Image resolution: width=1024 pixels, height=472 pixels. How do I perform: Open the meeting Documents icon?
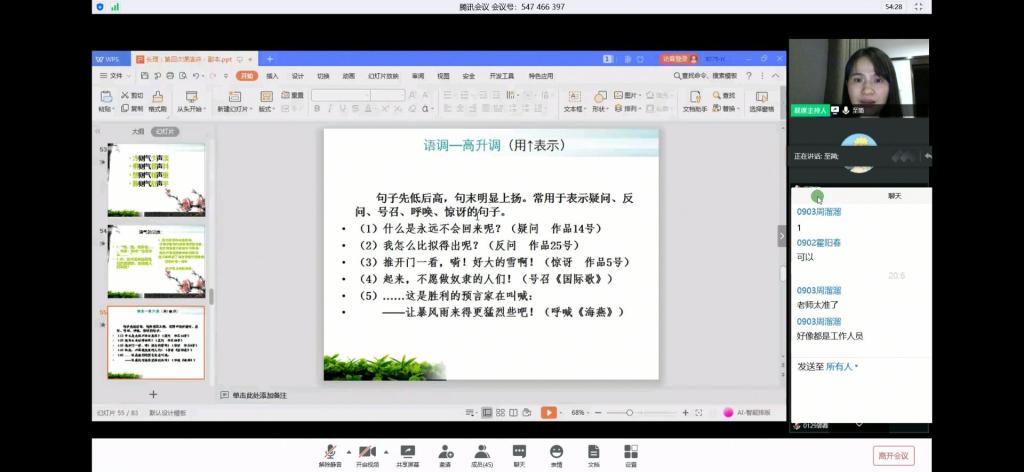click(x=593, y=452)
